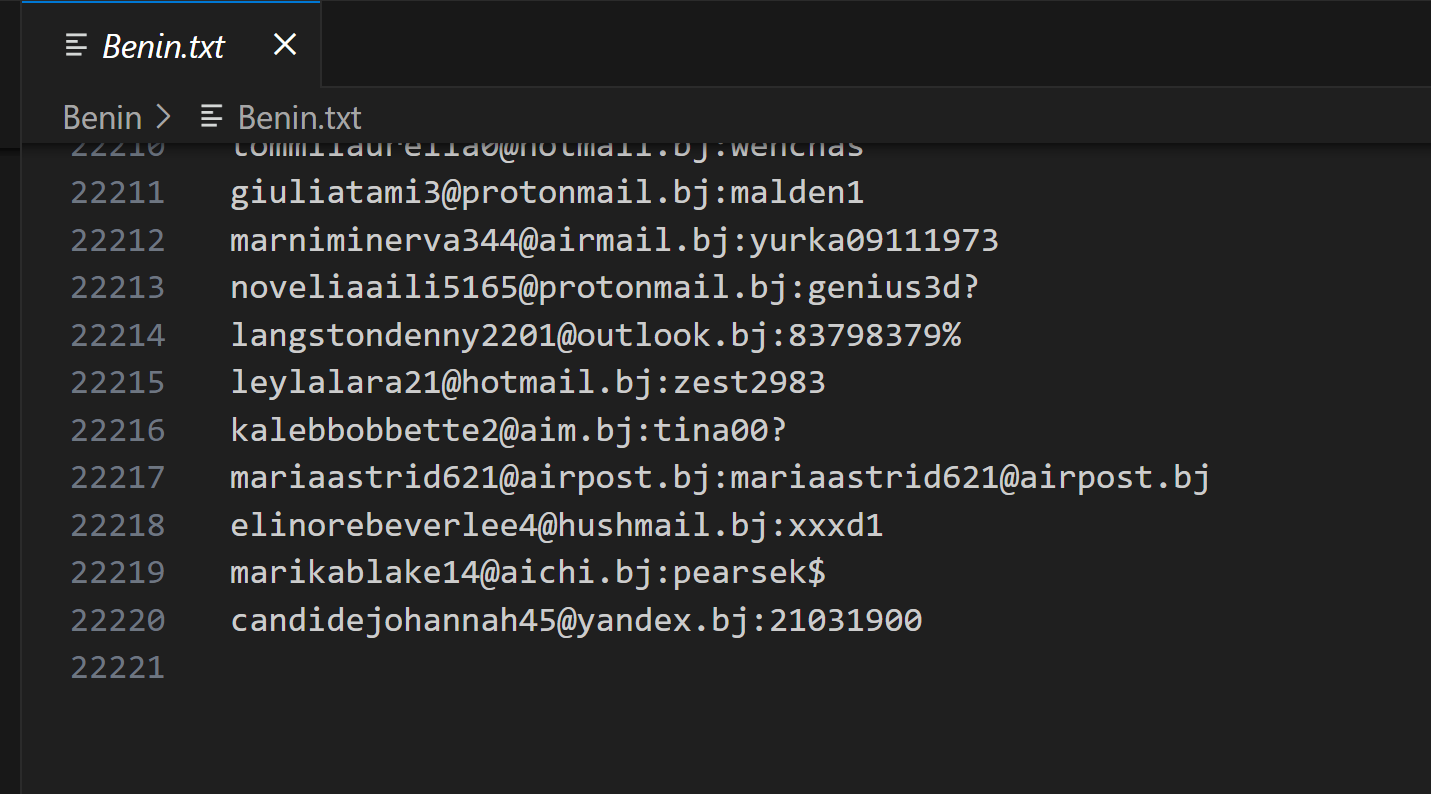Open the Benin folder breadcrumb
This screenshot has width=1431, height=794.
[102, 117]
